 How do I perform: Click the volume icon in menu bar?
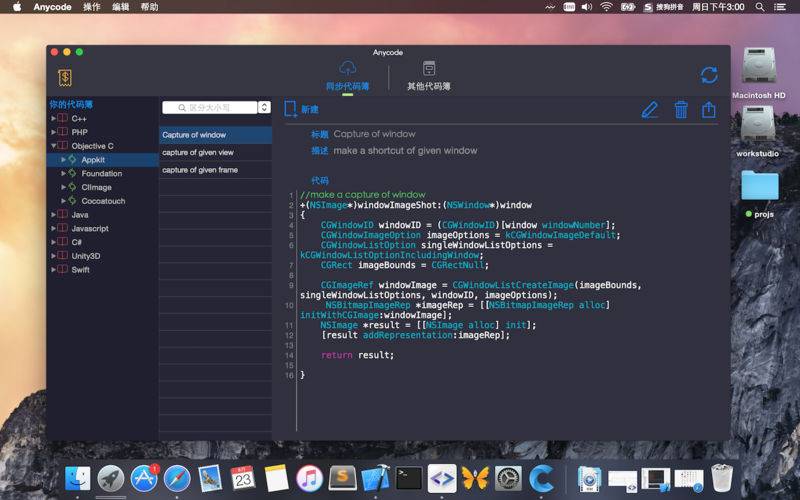tap(587, 7)
